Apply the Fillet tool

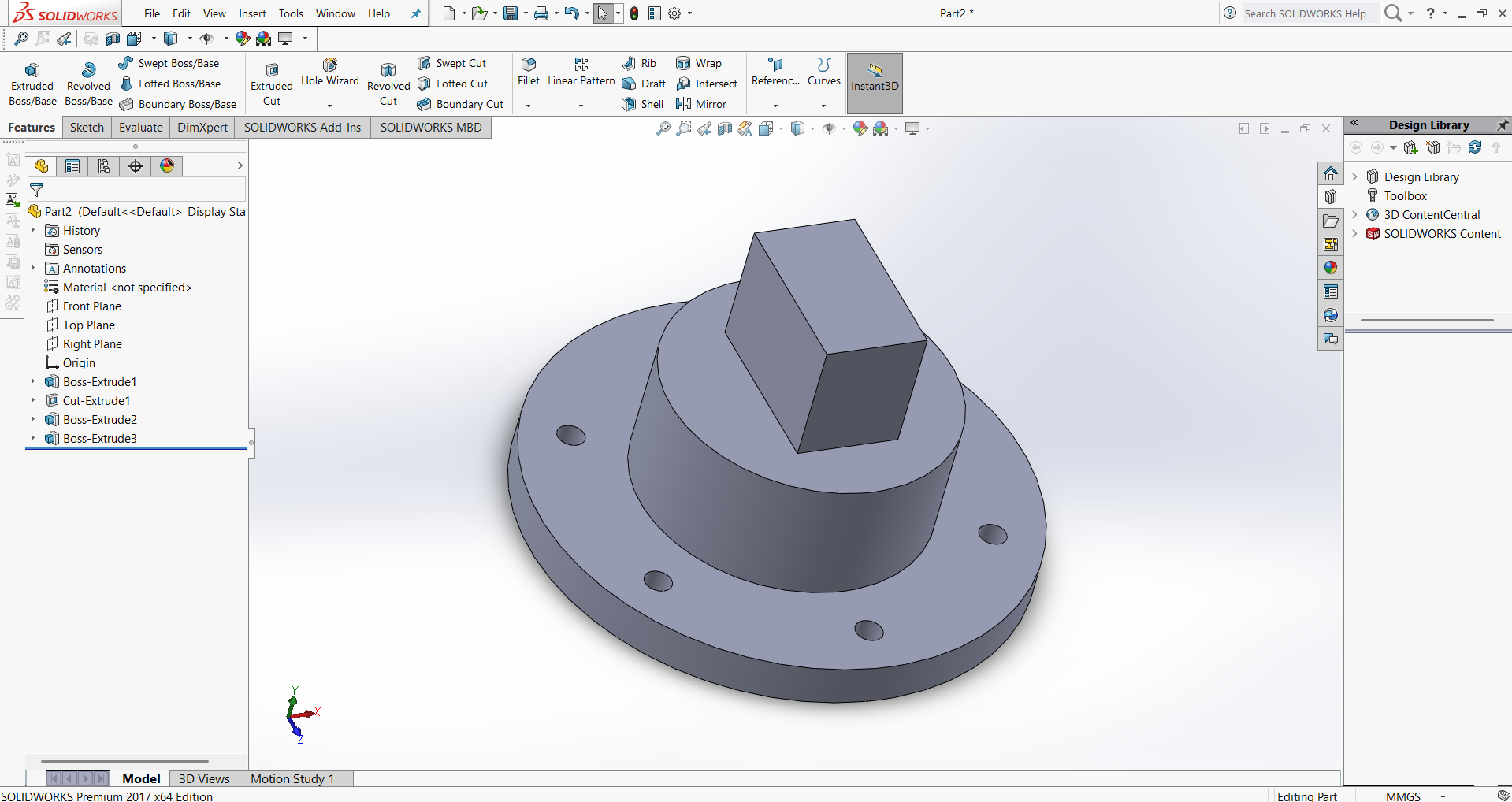[x=529, y=72]
